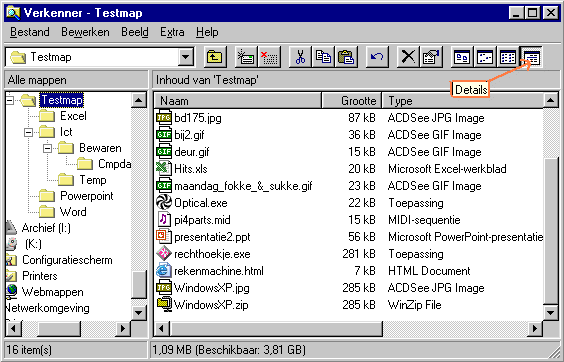Select file name bij2.gif
The height and width of the screenshot is (362, 564).
pyautogui.click(x=189, y=135)
